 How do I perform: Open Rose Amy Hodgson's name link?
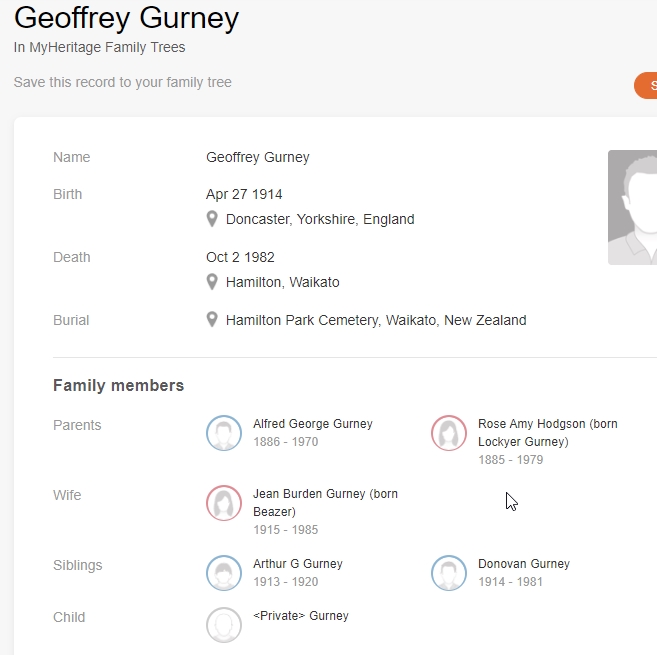point(548,432)
